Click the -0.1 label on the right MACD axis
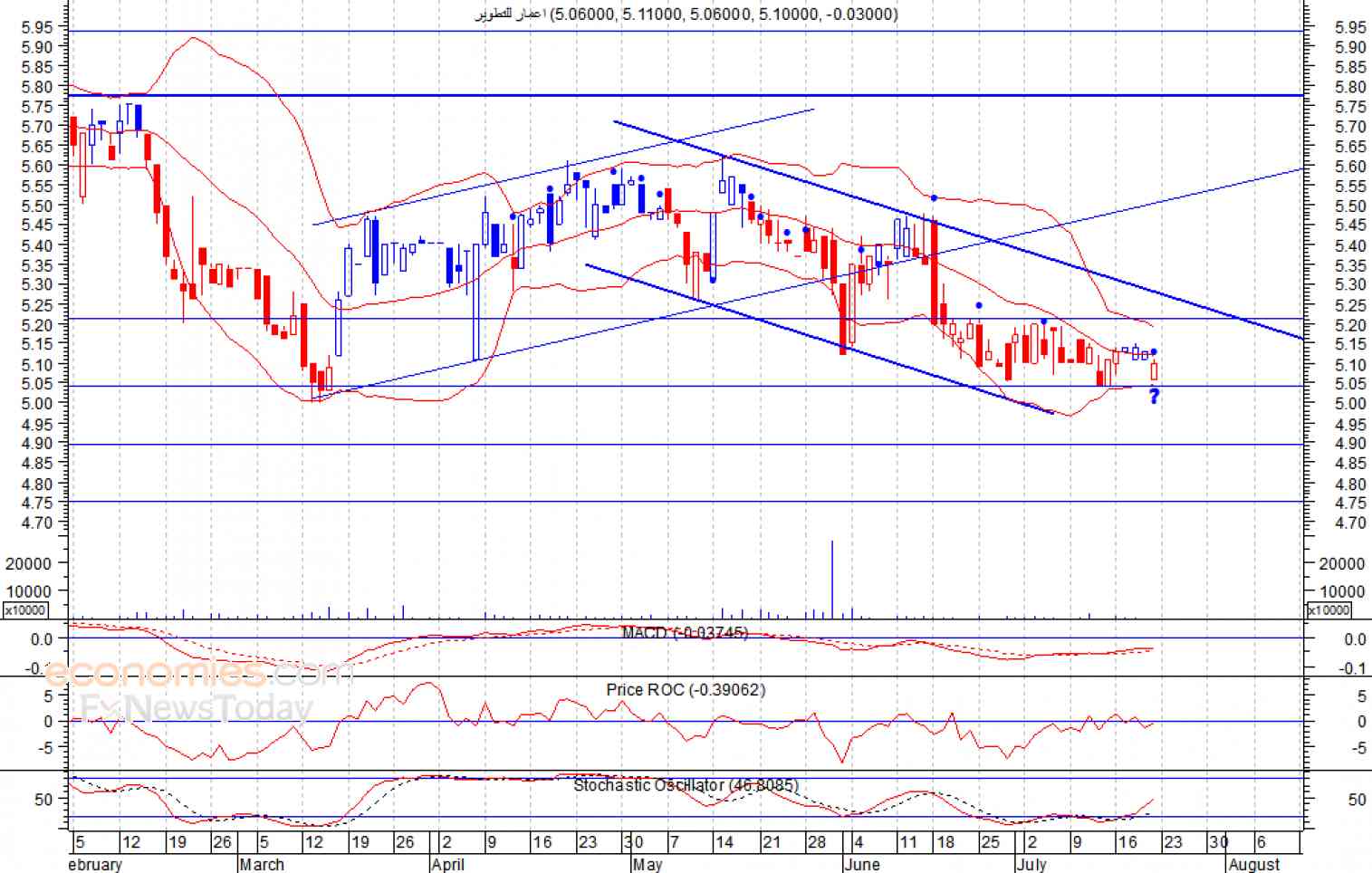Image resolution: width=1372 pixels, height=873 pixels. pos(1353,668)
